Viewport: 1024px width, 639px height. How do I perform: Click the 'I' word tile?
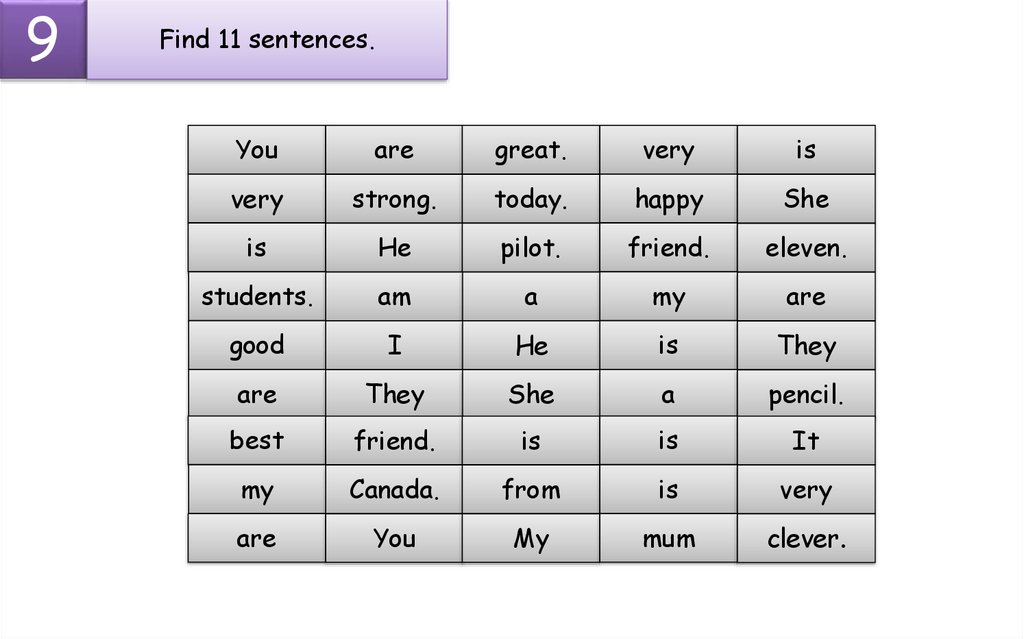[394, 346]
